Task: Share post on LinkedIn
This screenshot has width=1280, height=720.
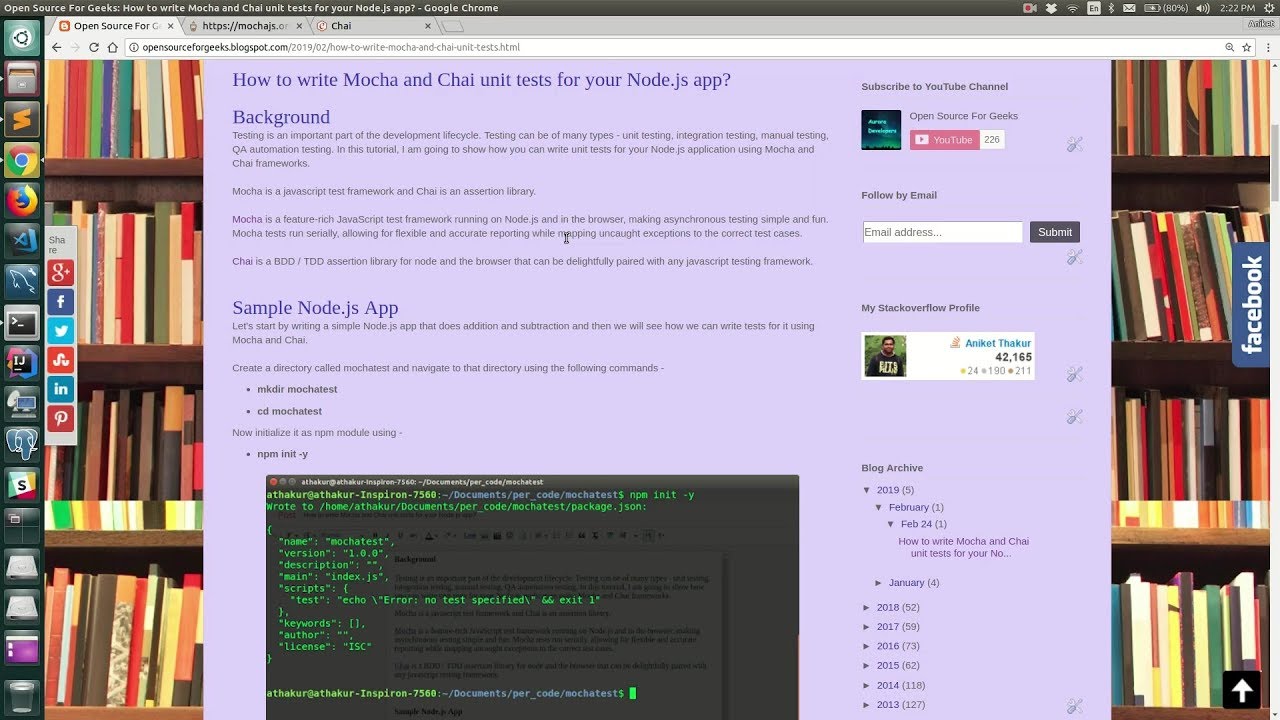Action: coord(61,388)
